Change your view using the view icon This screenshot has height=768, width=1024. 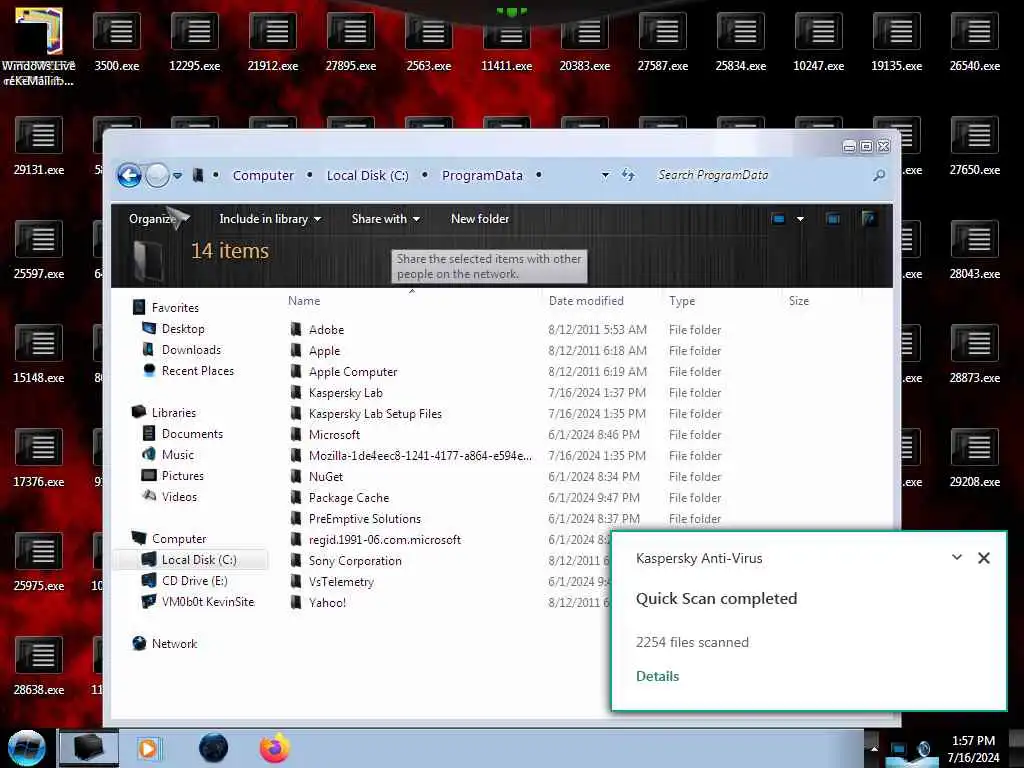[778, 219]
